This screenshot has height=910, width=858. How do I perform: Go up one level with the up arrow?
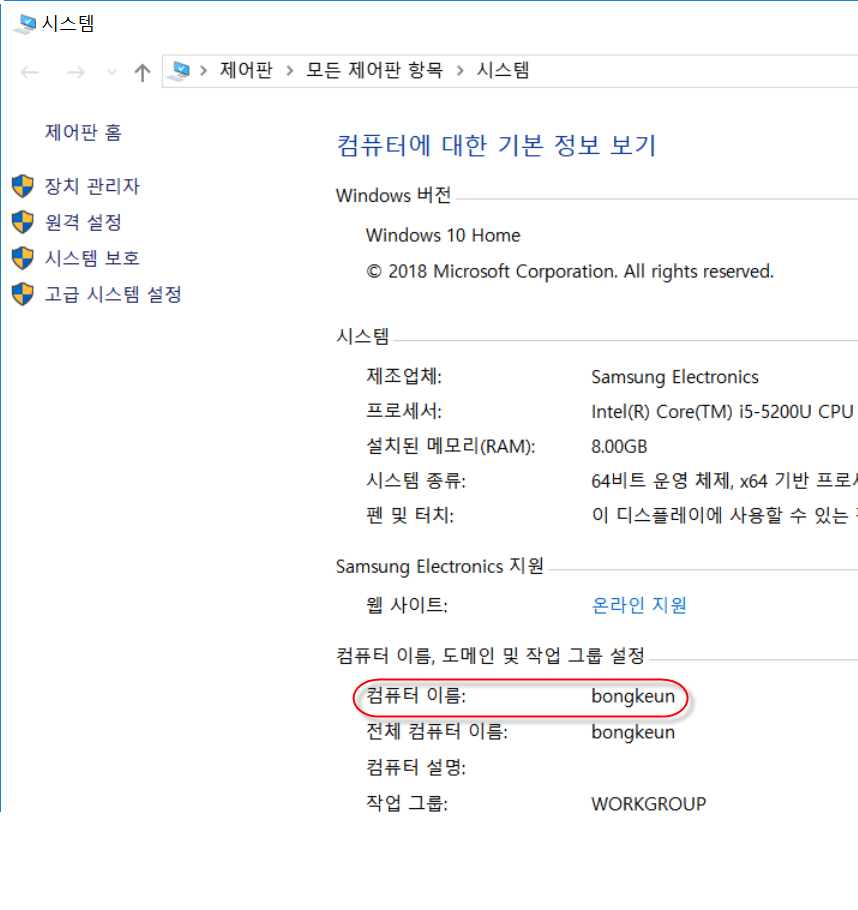[x=142, y=72]
